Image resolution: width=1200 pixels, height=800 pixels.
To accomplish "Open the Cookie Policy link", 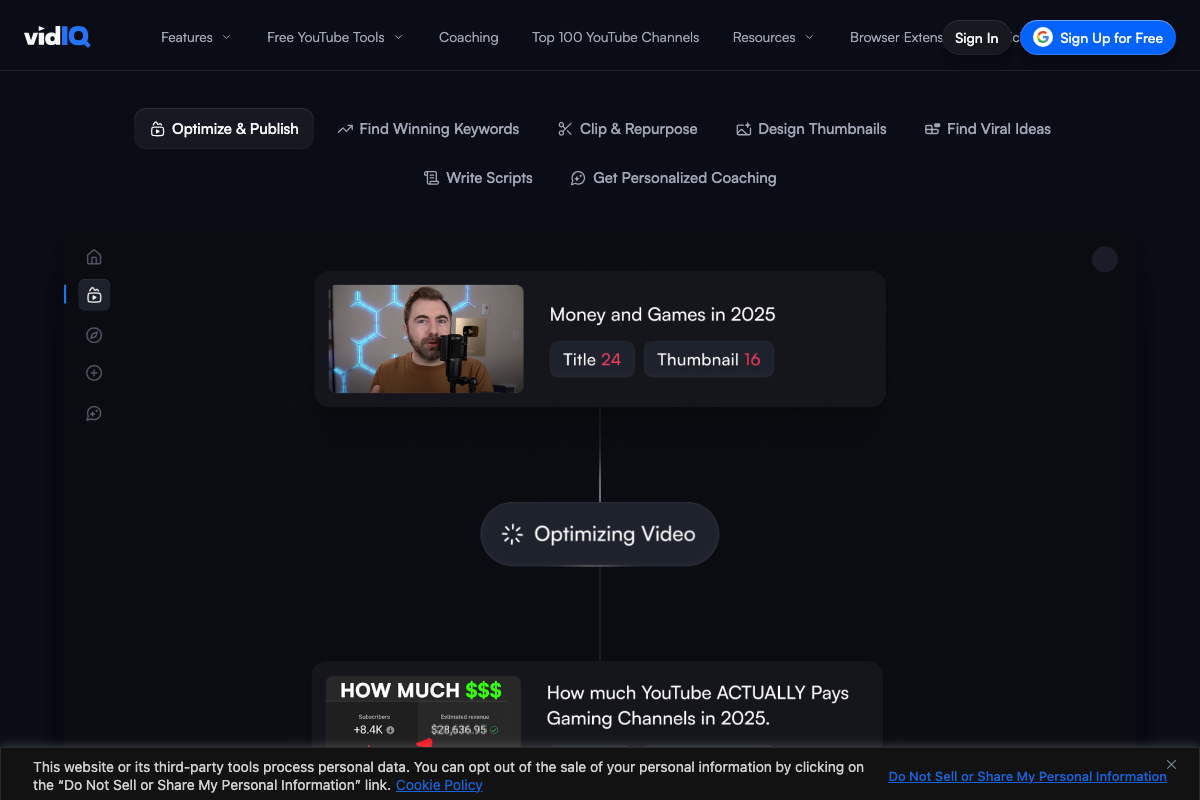I will [439, 785].
